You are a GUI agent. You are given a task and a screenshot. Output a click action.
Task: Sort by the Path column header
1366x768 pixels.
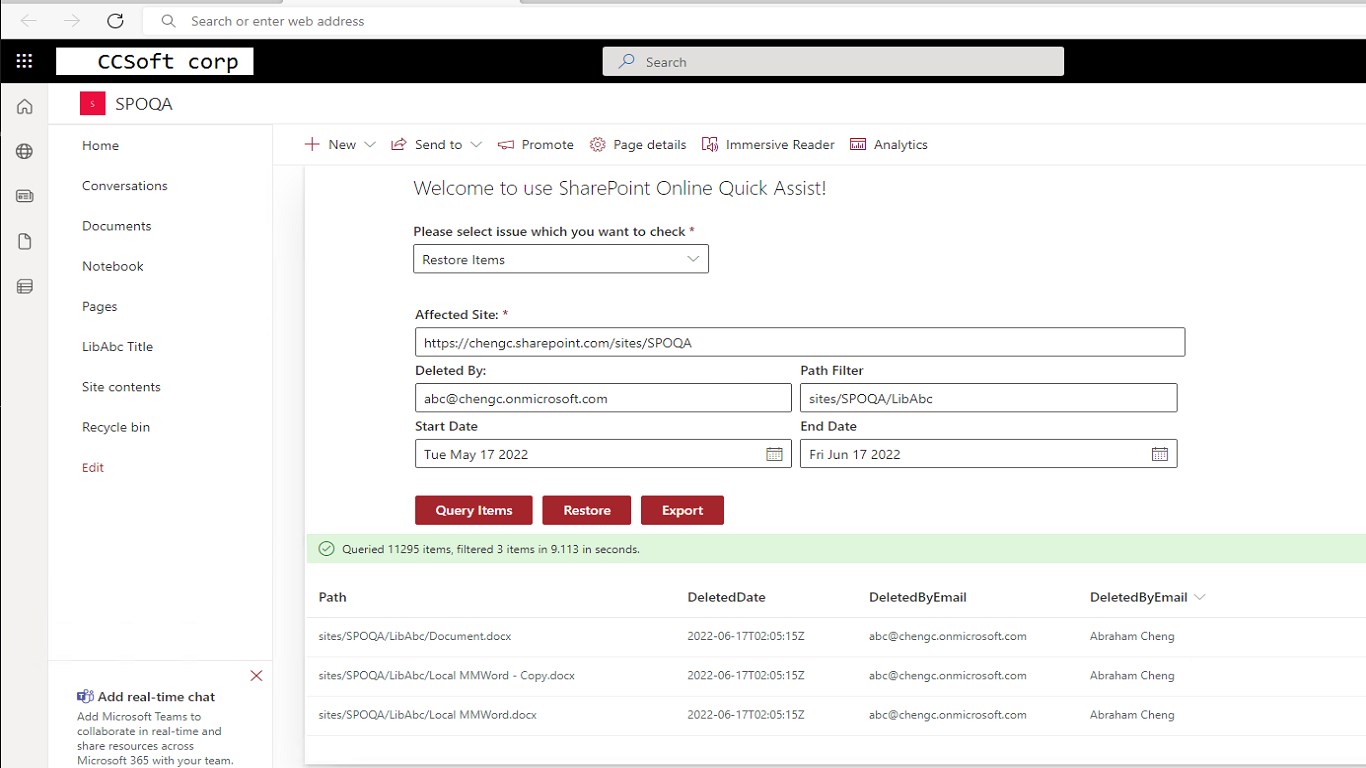(x=333, y=597)
